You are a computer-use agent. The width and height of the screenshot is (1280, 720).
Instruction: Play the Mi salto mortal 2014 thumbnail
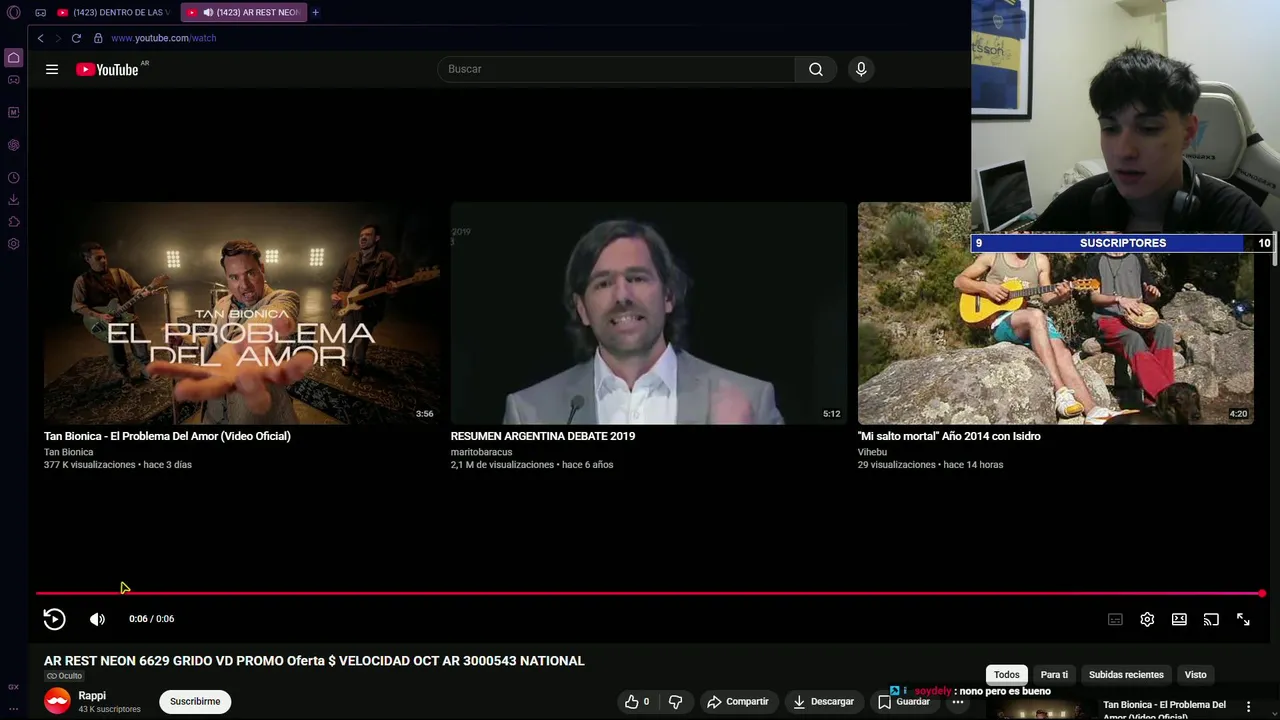tap(1055, 313)
